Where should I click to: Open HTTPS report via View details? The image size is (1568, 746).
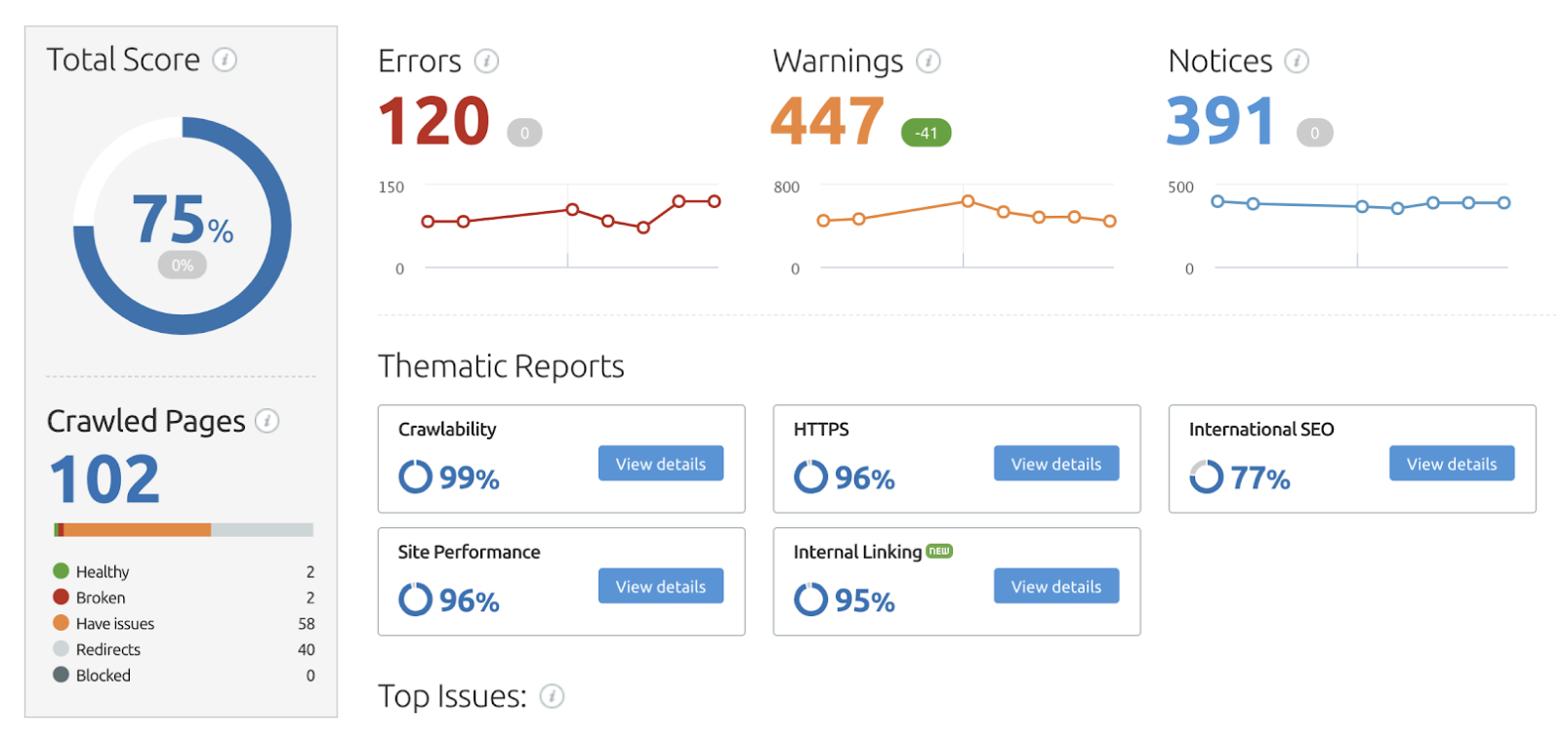click(x=1055, y=463)
